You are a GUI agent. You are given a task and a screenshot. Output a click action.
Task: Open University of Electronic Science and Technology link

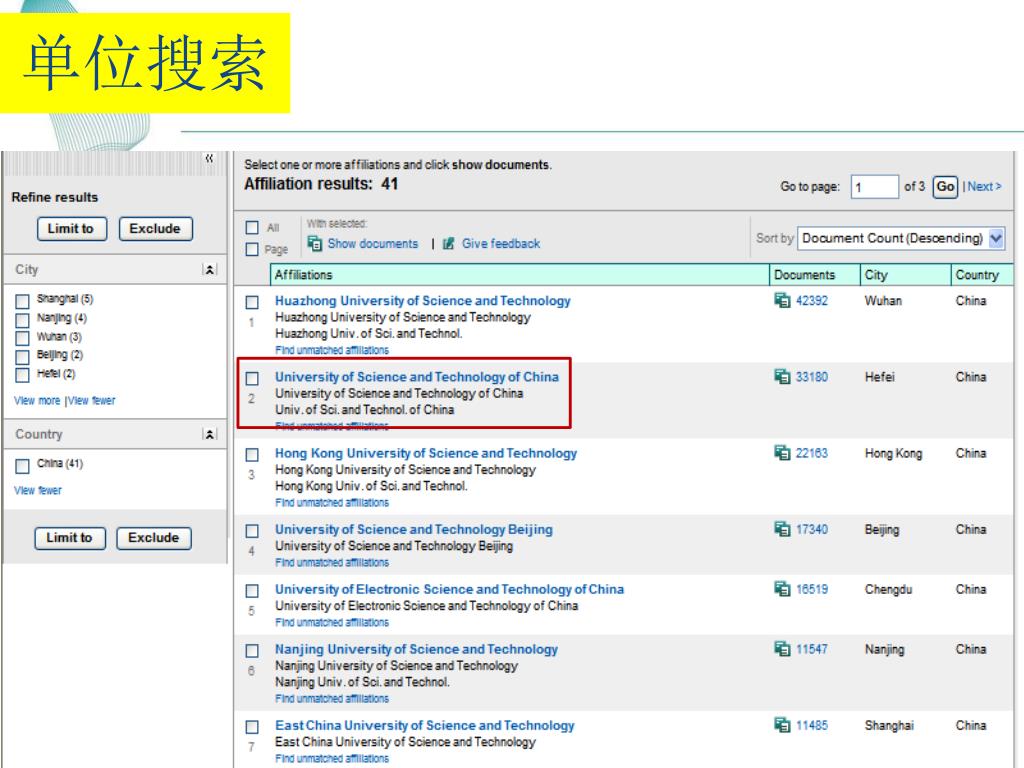[x=449, y=589]
